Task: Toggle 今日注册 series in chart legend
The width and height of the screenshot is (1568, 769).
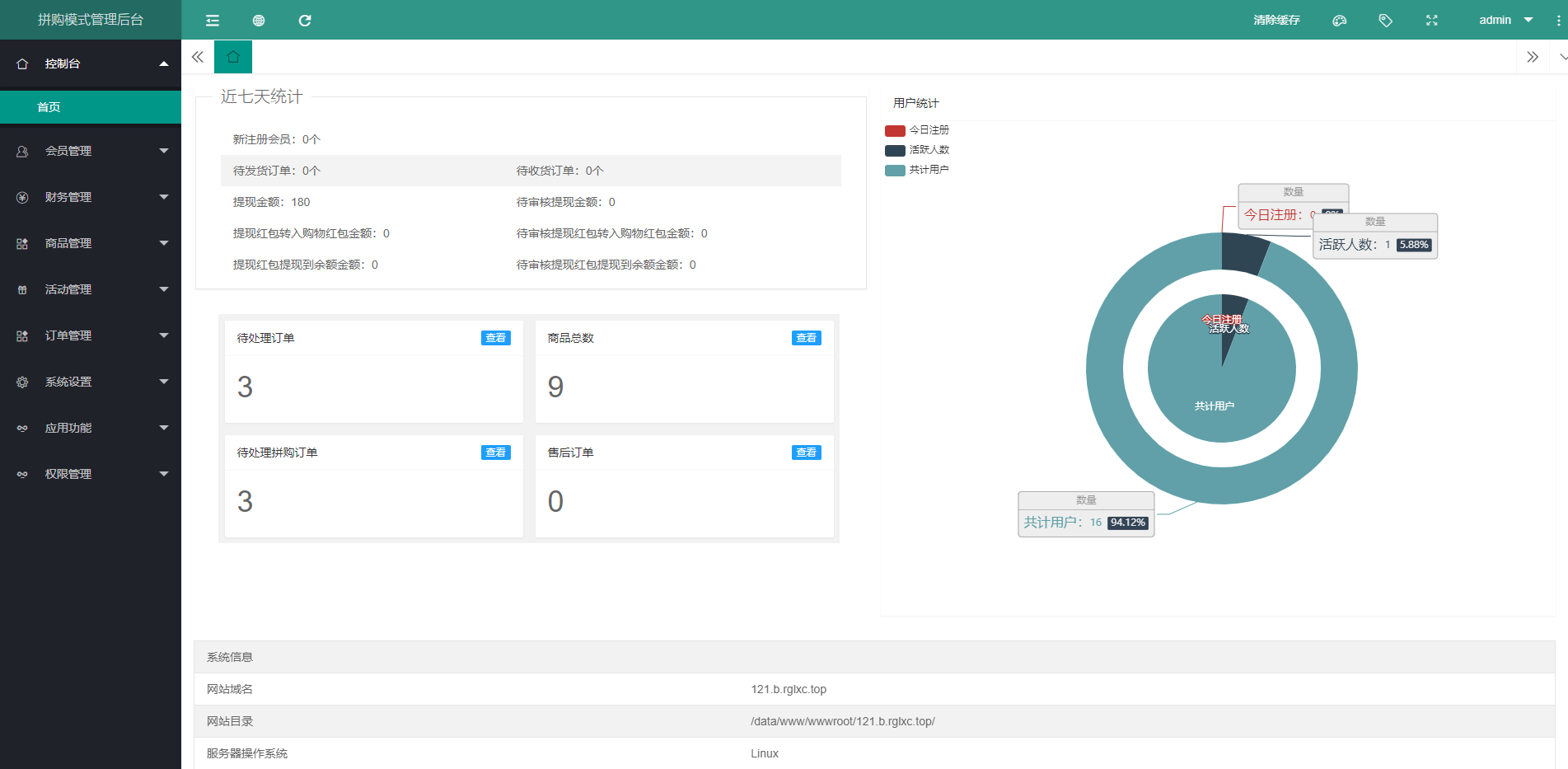Action: coord(916,130)
